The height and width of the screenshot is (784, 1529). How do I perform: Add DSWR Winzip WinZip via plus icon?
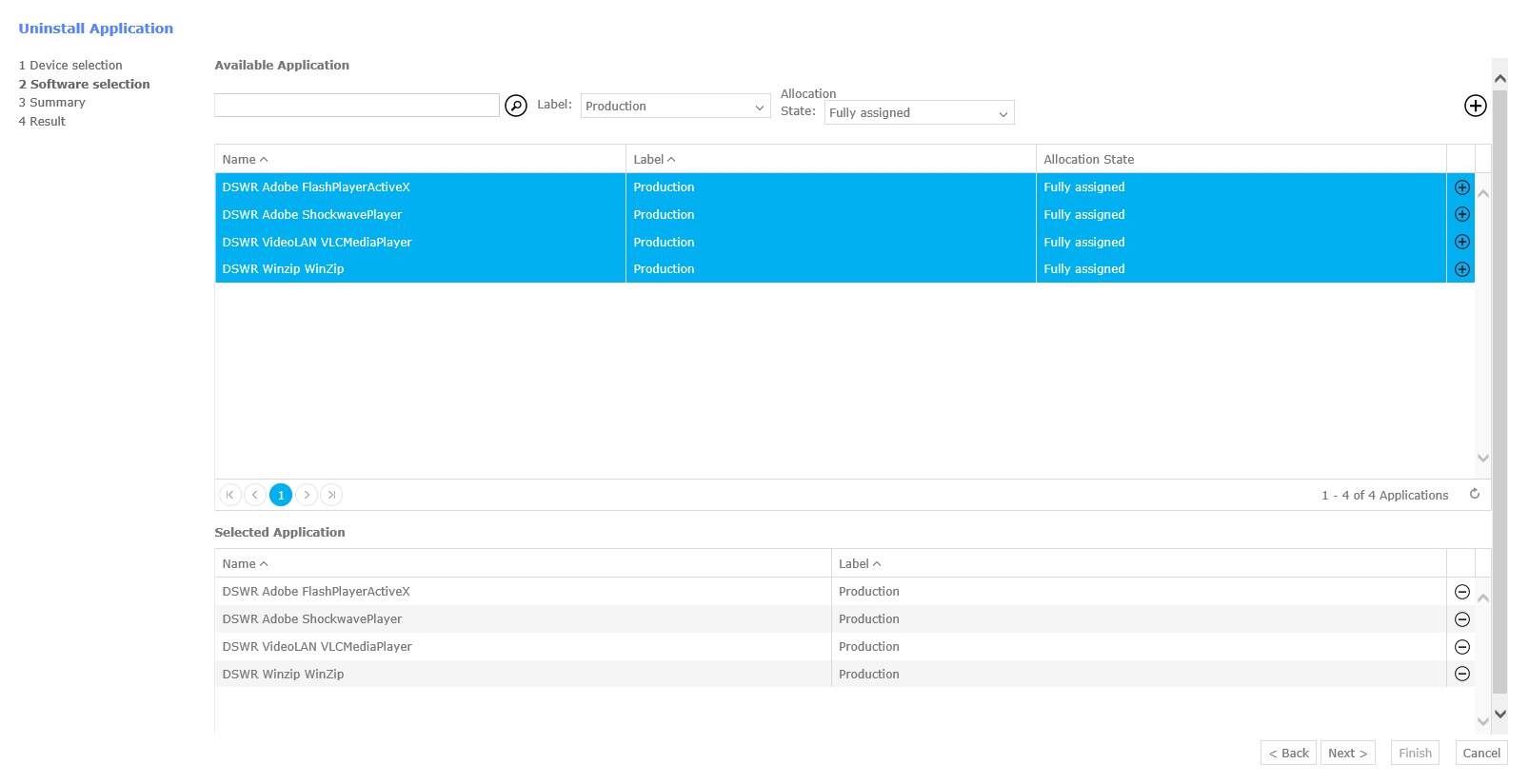pos(1461,269)
